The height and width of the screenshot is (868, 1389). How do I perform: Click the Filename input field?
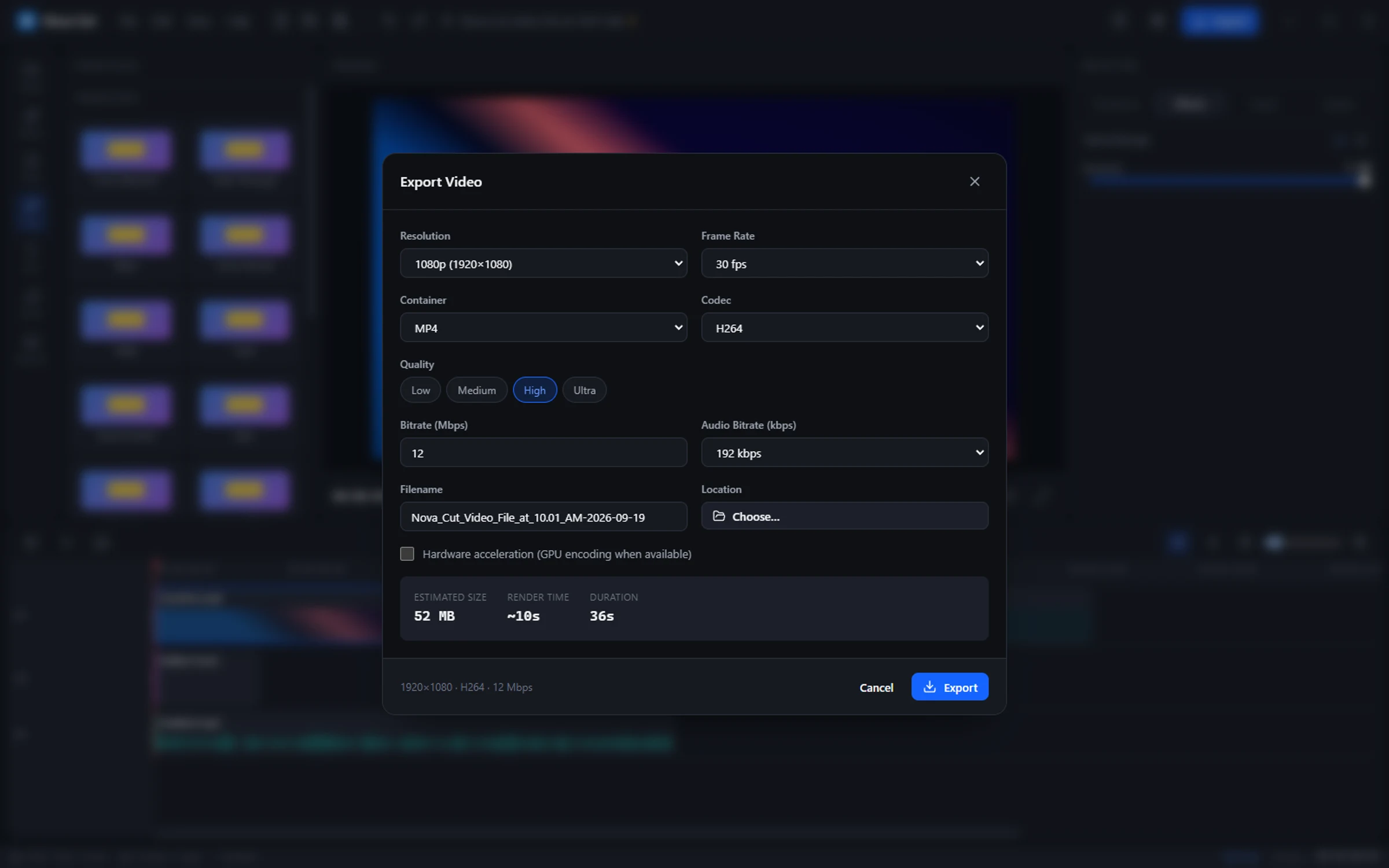point(543,517)
